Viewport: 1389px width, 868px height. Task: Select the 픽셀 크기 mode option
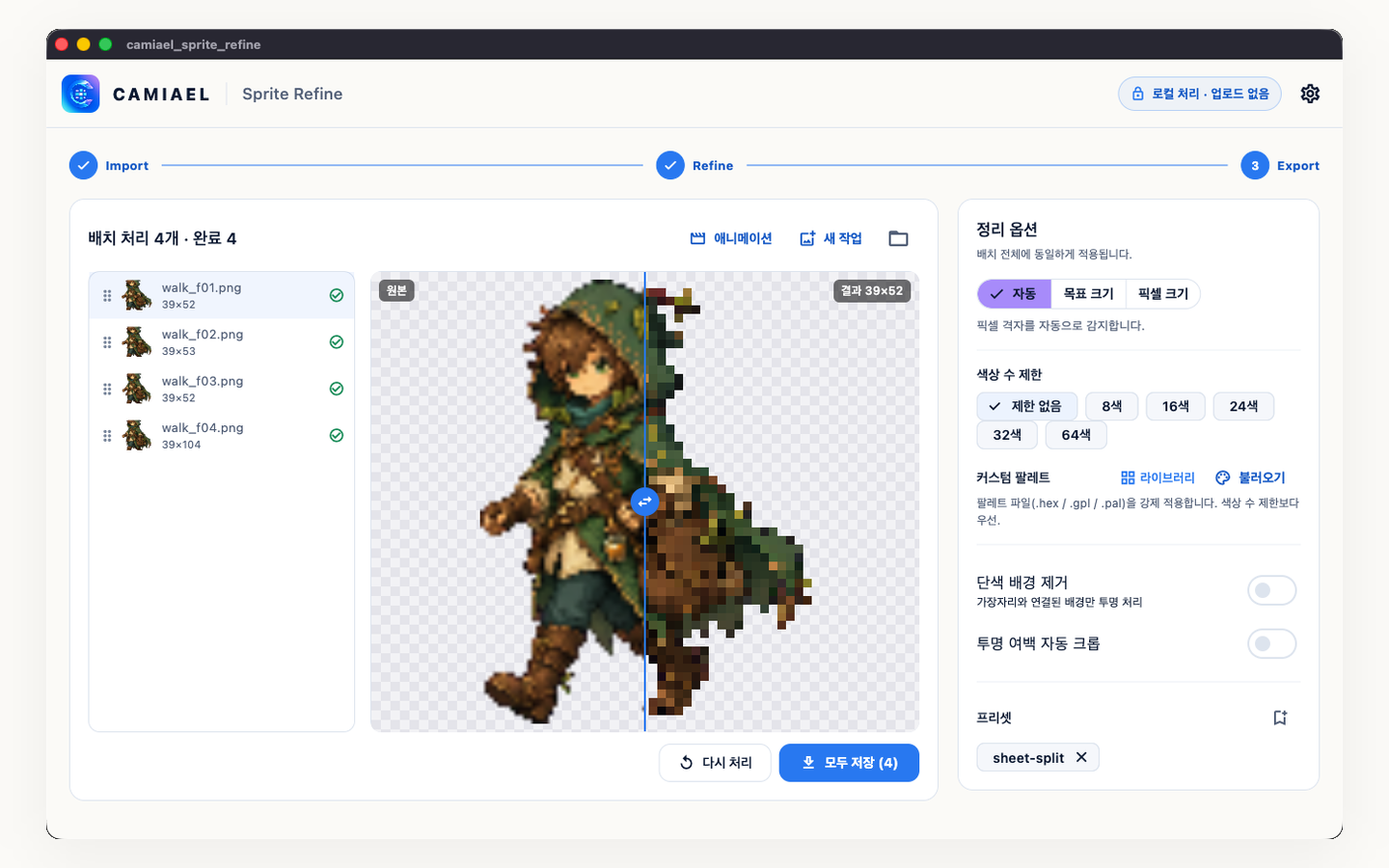[1162, 294]
